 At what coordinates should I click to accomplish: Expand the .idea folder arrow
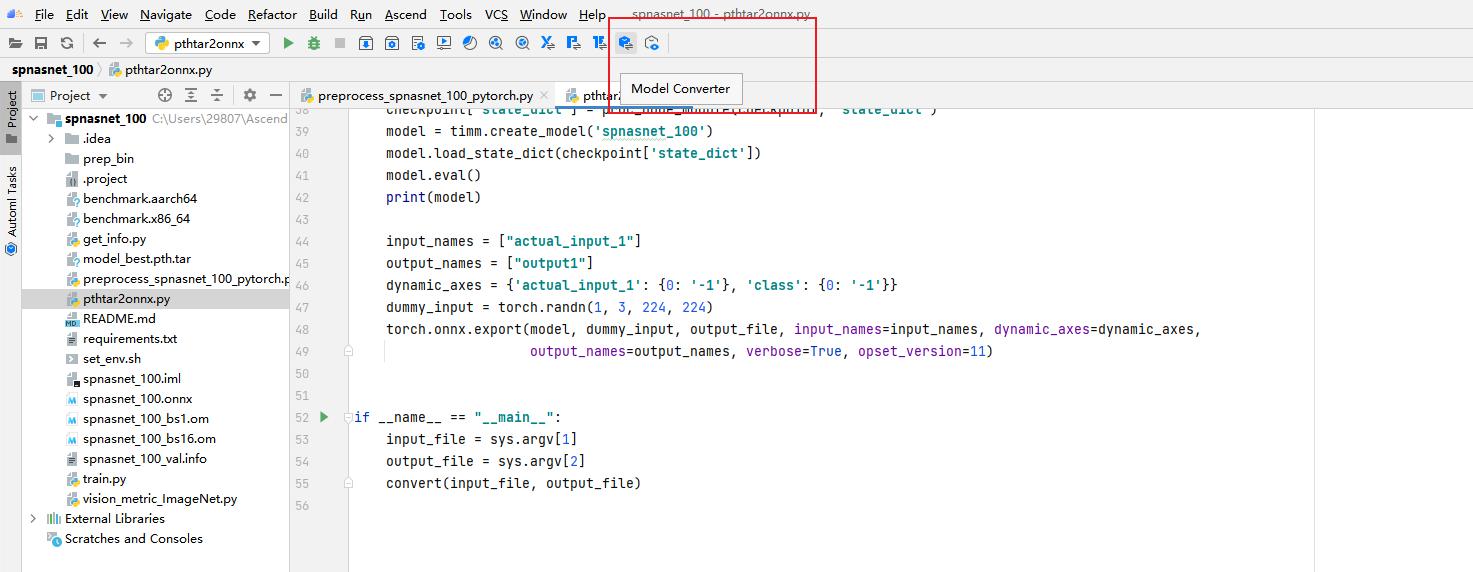[x=51, y=138]
